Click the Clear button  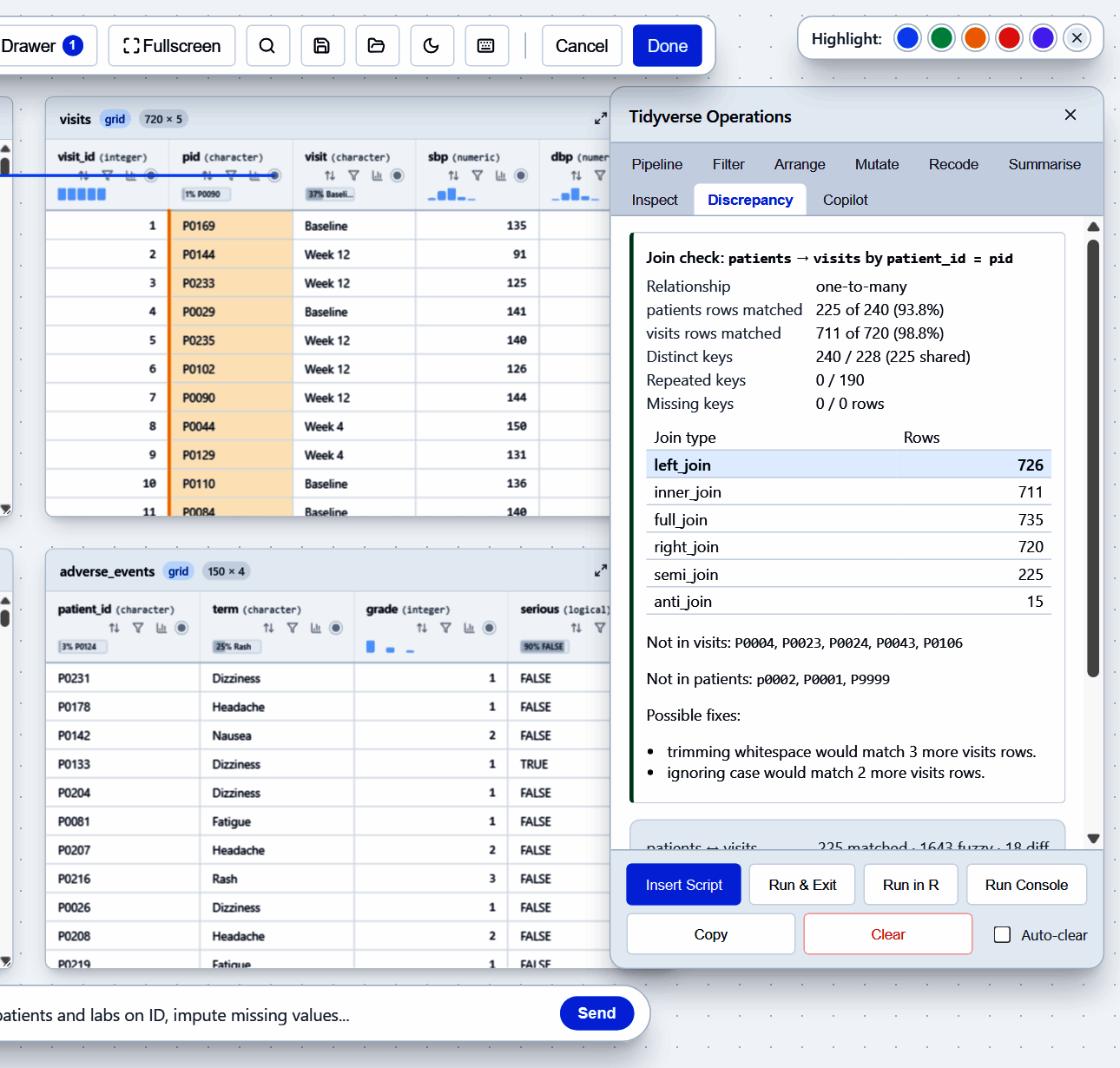tap(887, 934)
